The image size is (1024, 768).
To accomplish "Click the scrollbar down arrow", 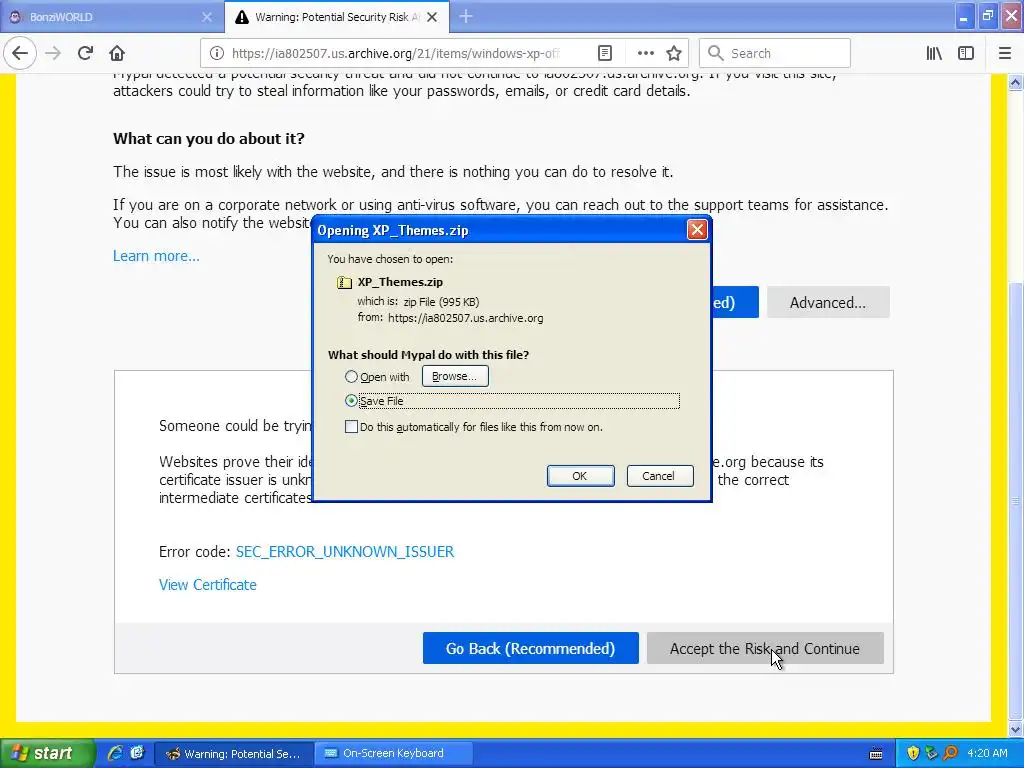I will 1016,728.
